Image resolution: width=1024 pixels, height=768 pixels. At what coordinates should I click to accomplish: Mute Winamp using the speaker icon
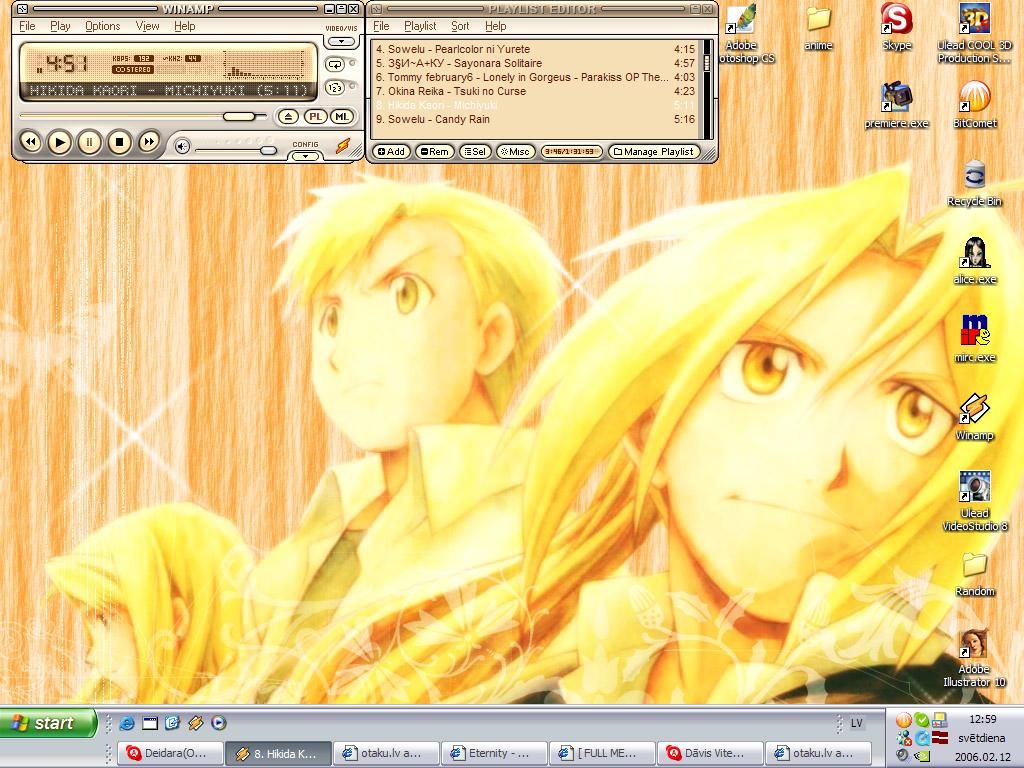tap(182, 147)
